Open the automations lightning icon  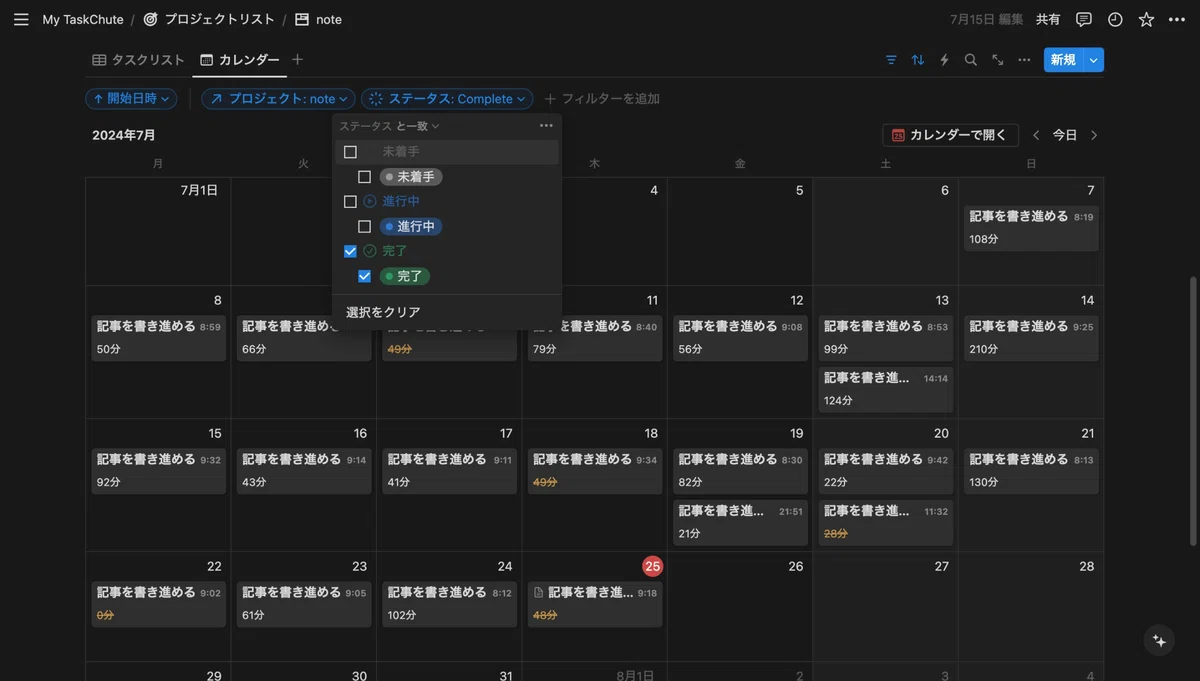pyautogui.click(x=944, y=60)
